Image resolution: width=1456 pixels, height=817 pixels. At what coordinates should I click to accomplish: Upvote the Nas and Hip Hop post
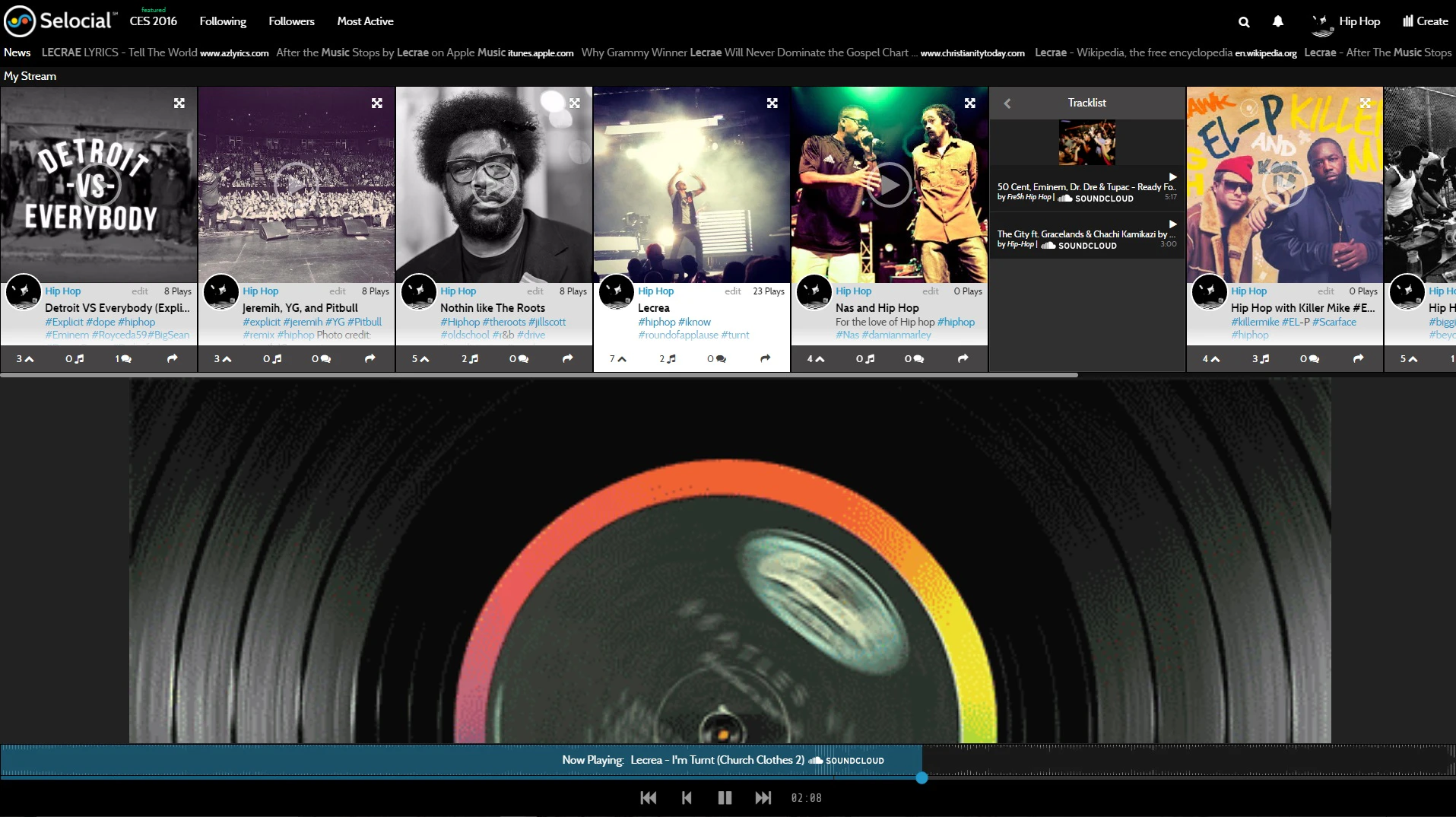(816, 358)
